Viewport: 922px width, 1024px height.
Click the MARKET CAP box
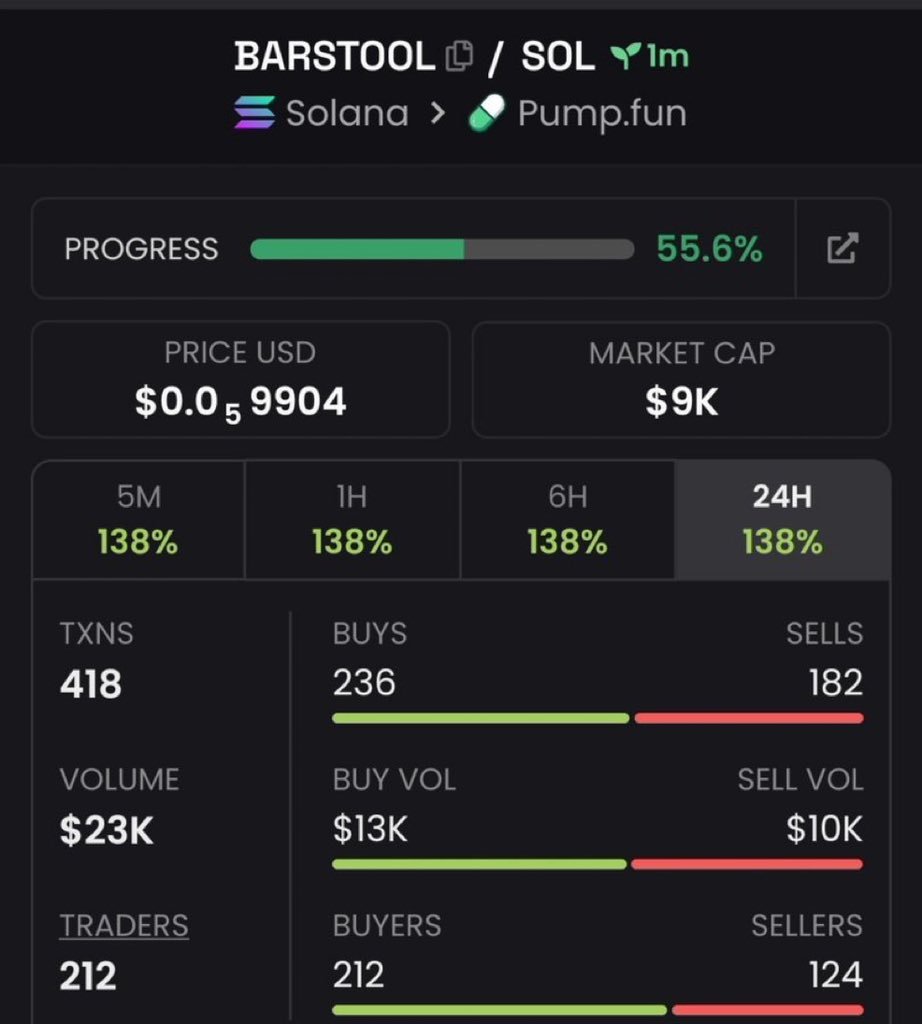click(681, 379)
